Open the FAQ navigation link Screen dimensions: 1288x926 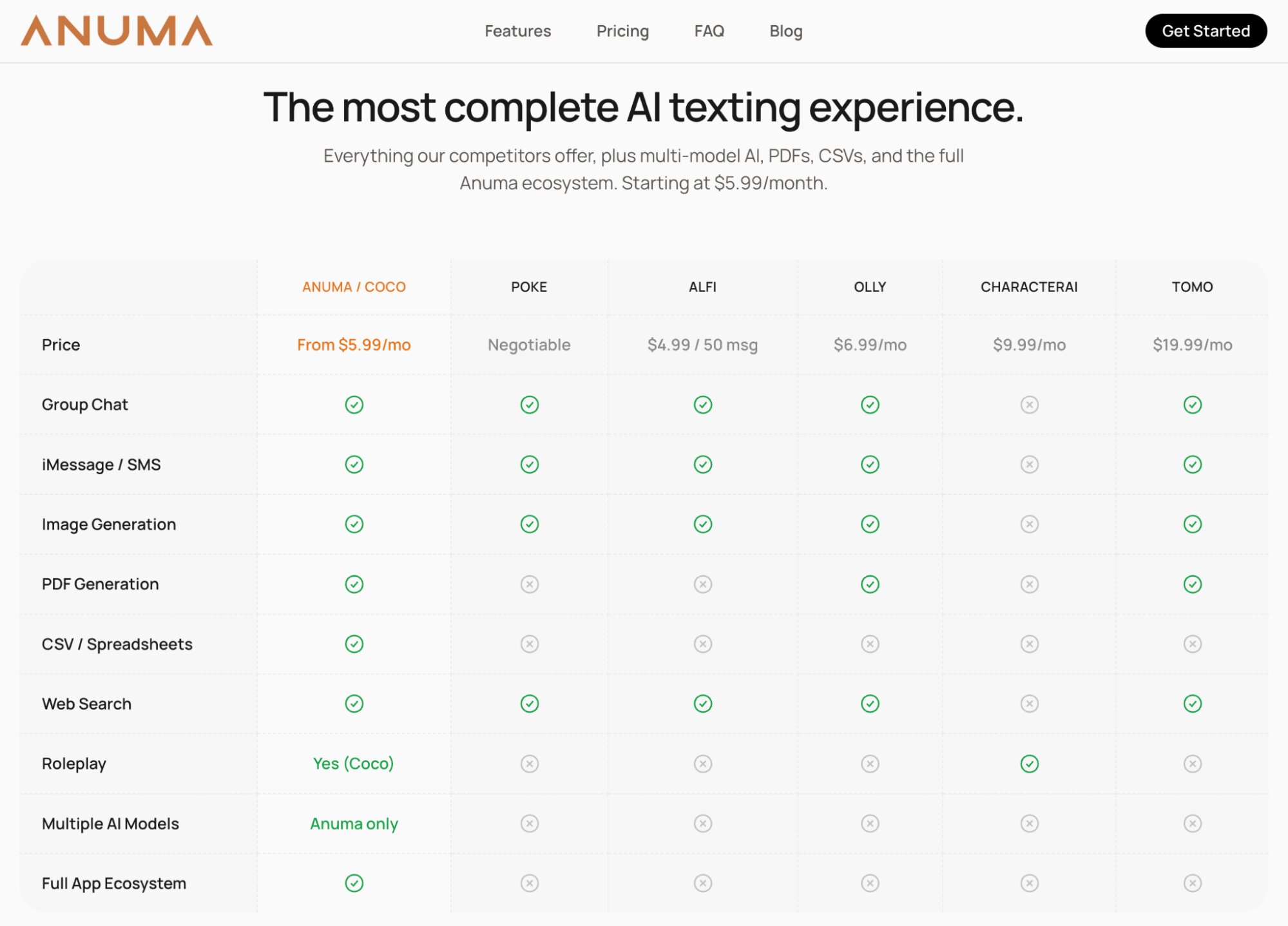click(x=709, y=31)
